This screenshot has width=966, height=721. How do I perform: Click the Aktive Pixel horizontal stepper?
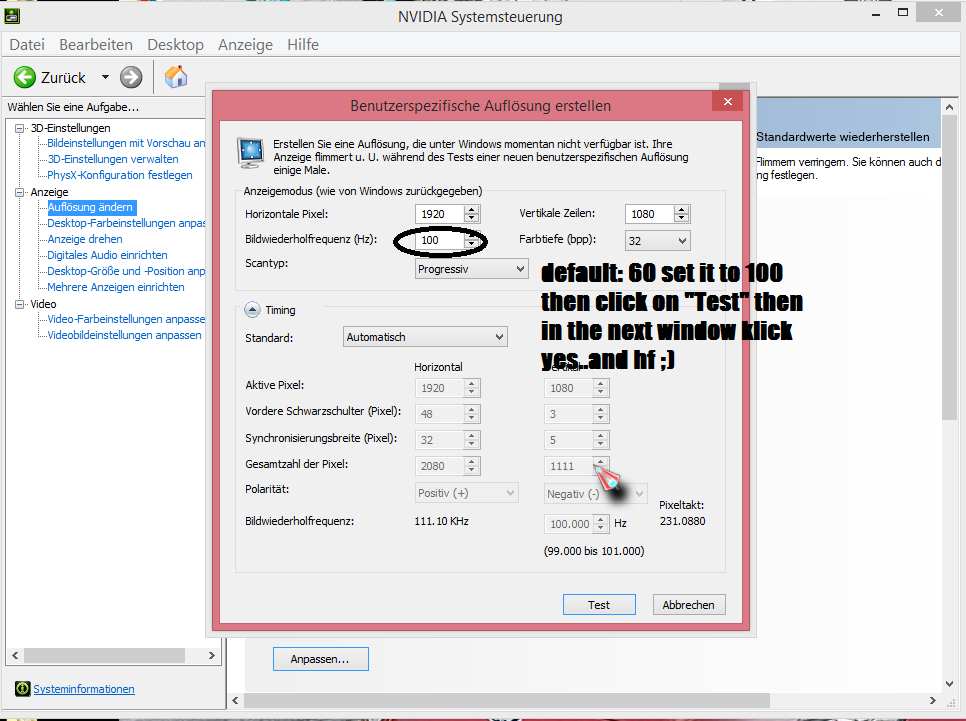coord(472,388)
